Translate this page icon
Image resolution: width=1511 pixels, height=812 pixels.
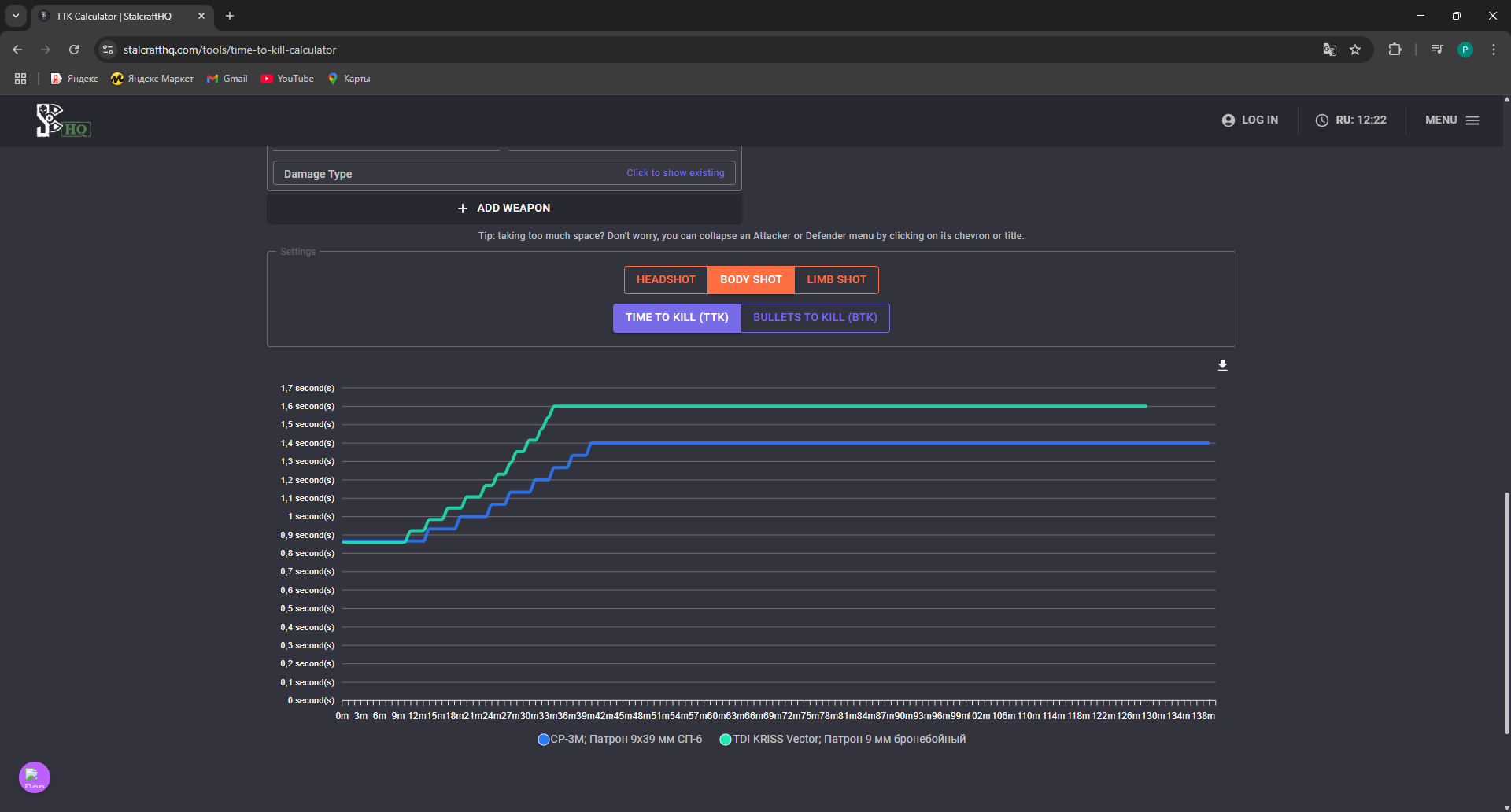coord(1330,50)
